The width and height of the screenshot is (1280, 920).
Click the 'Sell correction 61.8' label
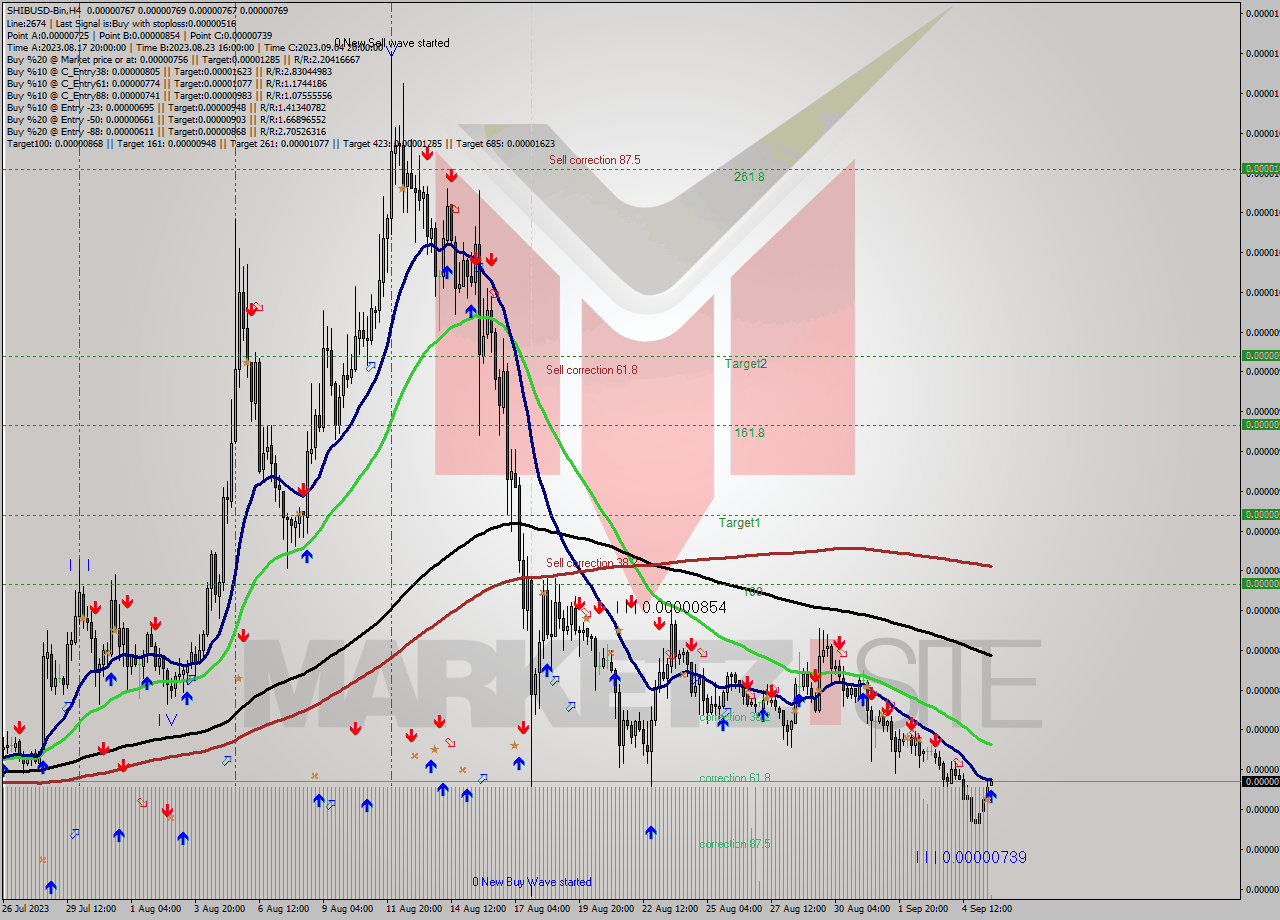click(x=591, y=370)
